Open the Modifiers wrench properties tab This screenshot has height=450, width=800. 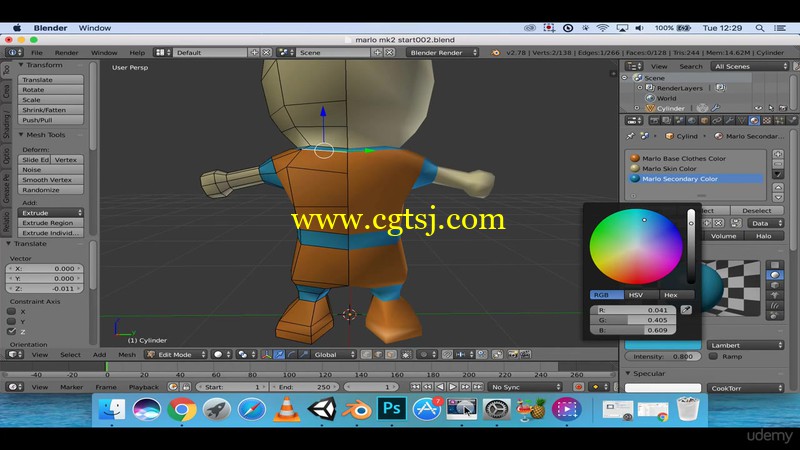(729, 120)
